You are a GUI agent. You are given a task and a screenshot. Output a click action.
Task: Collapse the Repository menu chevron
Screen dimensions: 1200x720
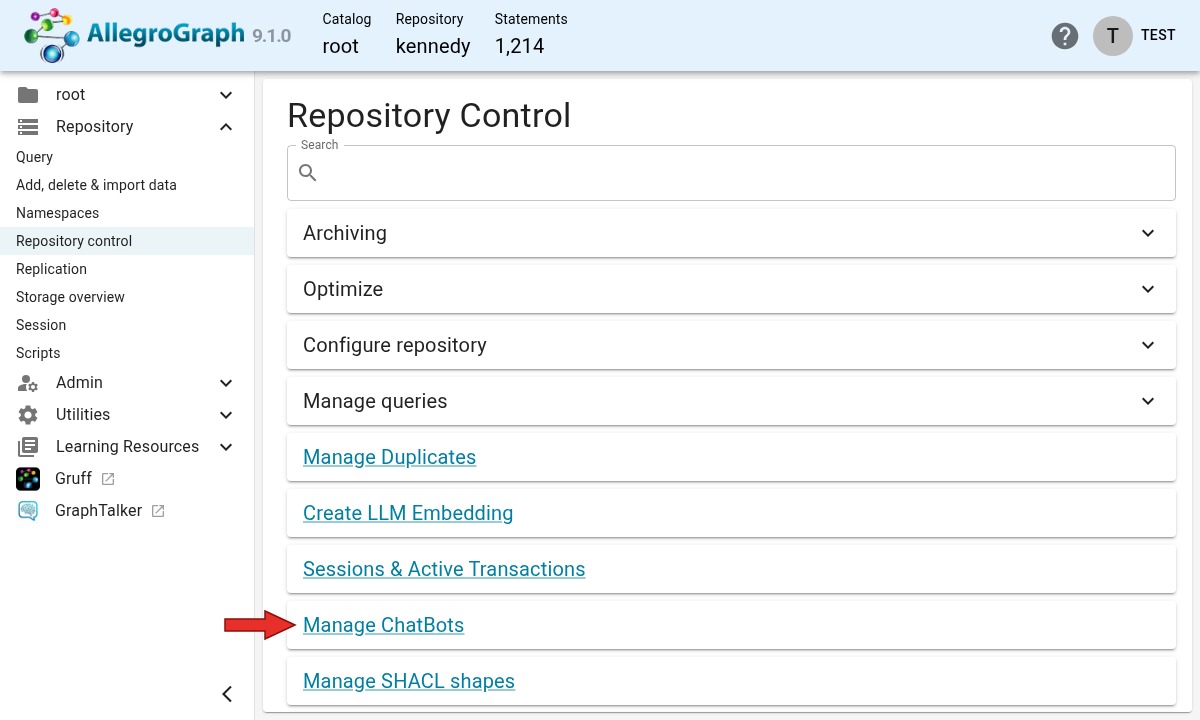pyautogui.click(x=226, y=127)
